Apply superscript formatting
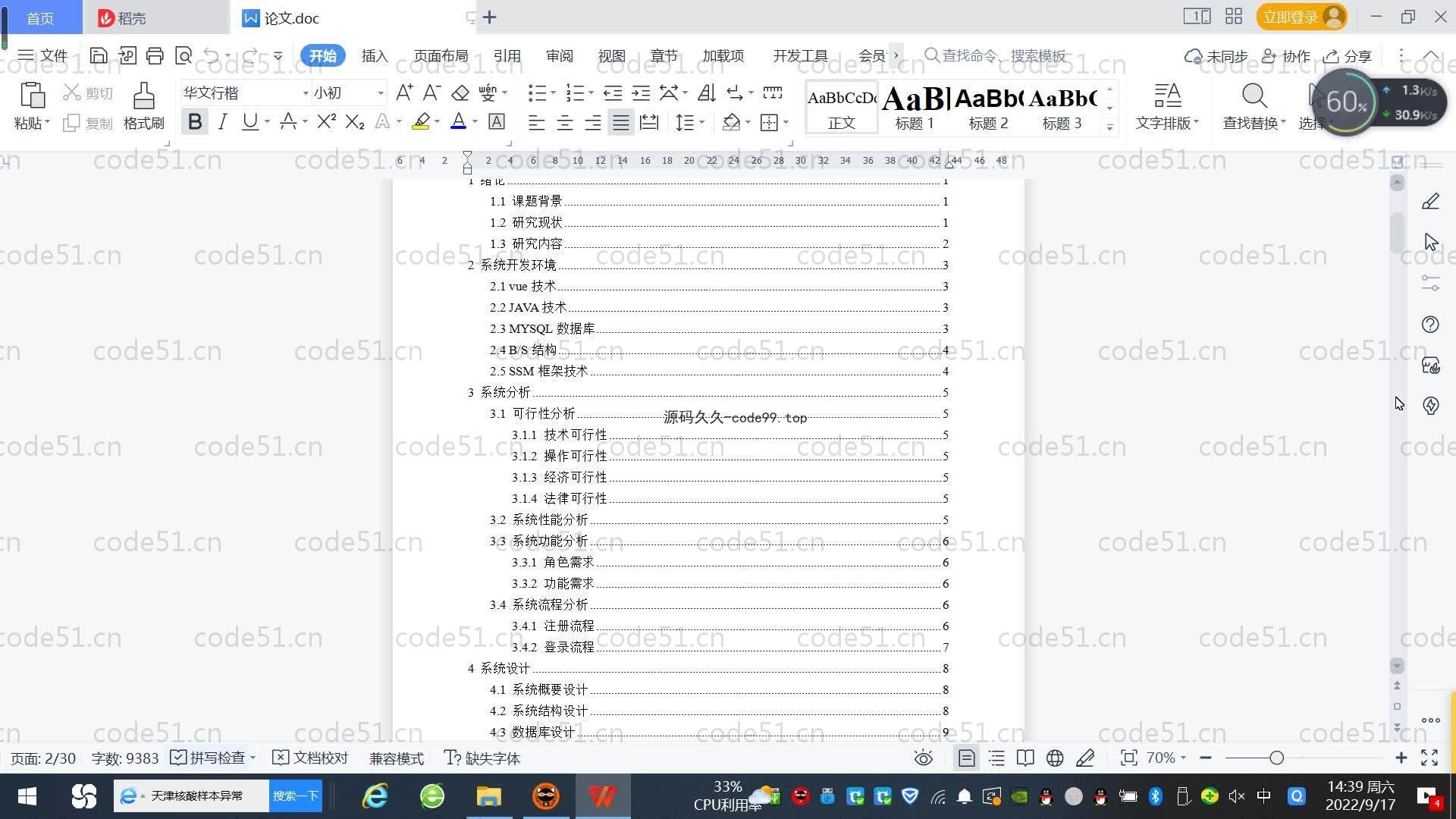The image size is (1456, 819). tap(326, 122)
